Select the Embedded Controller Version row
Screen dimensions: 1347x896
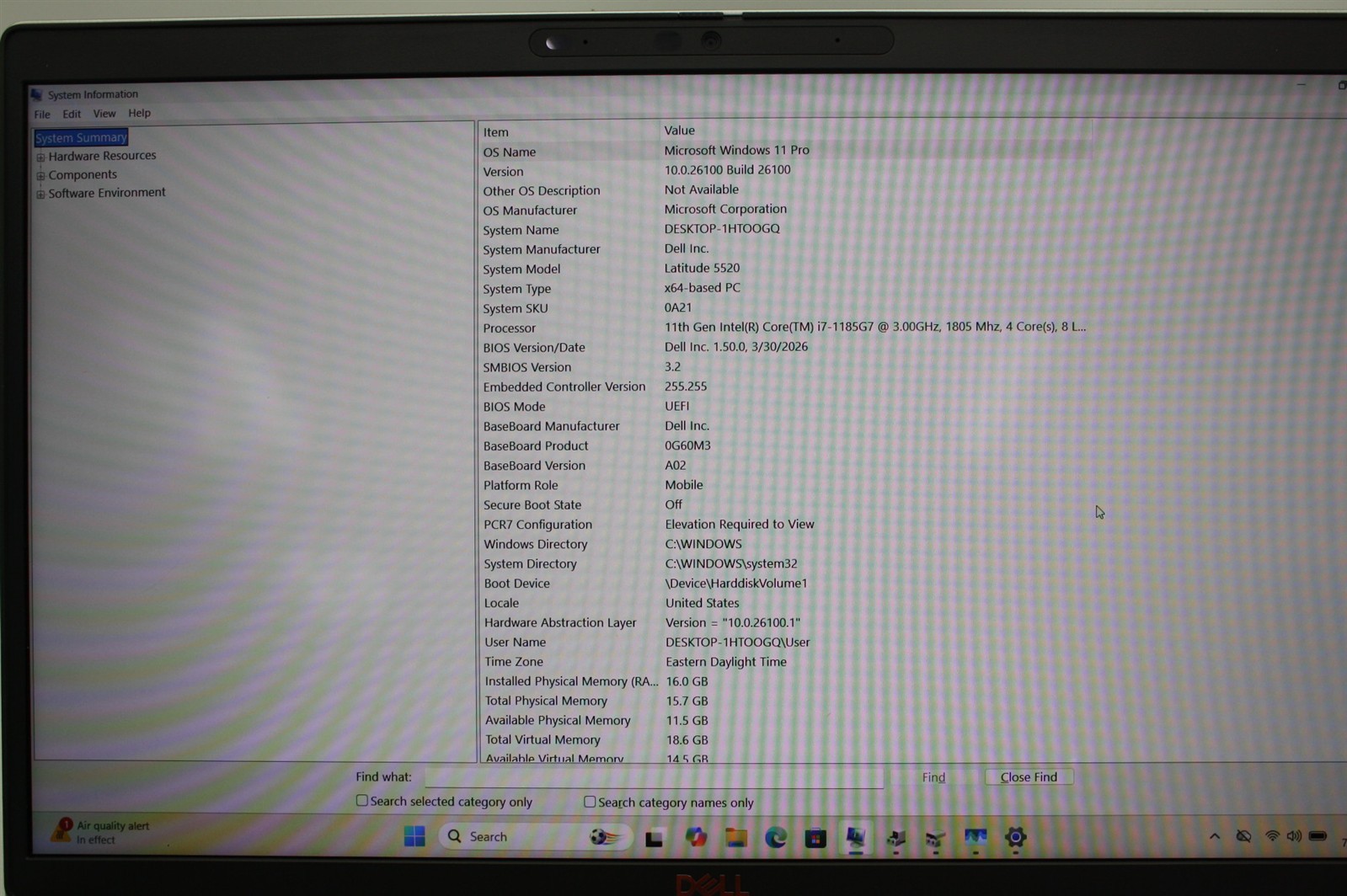(x=785, y=387)
